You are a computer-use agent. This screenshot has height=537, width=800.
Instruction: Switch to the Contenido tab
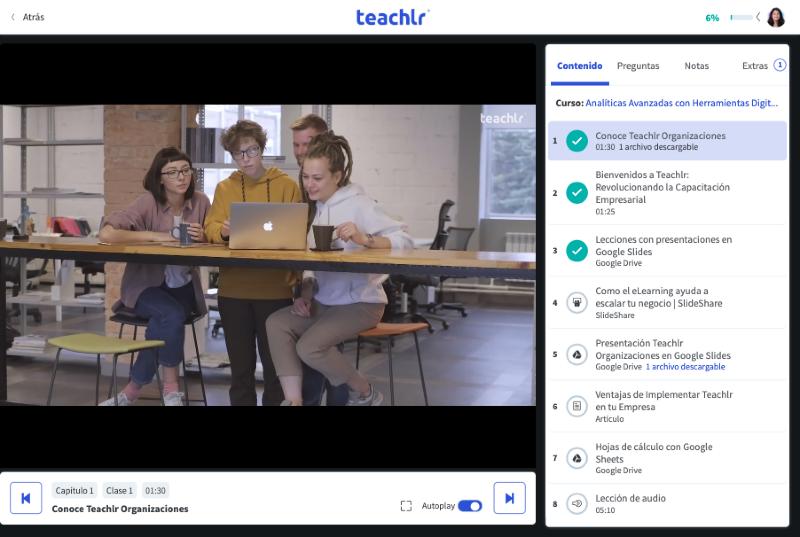tap(580, 66)
